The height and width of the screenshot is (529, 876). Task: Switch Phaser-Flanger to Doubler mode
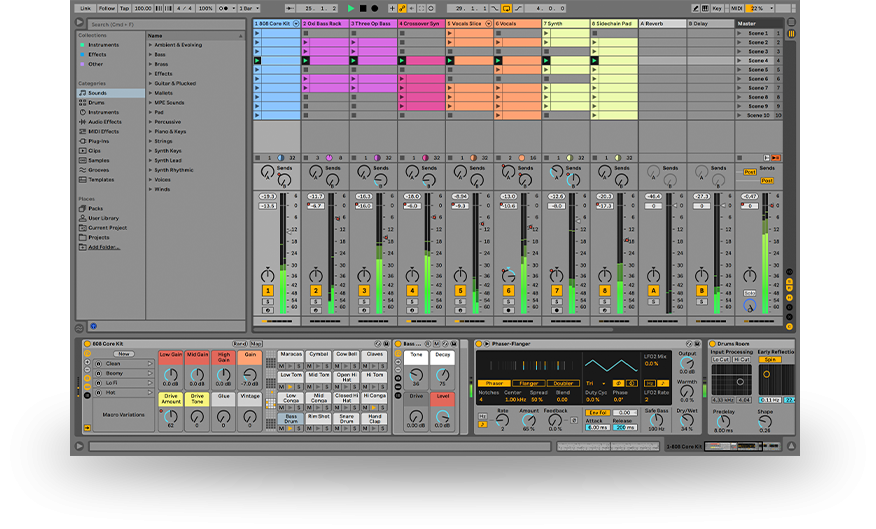(564, 383)
